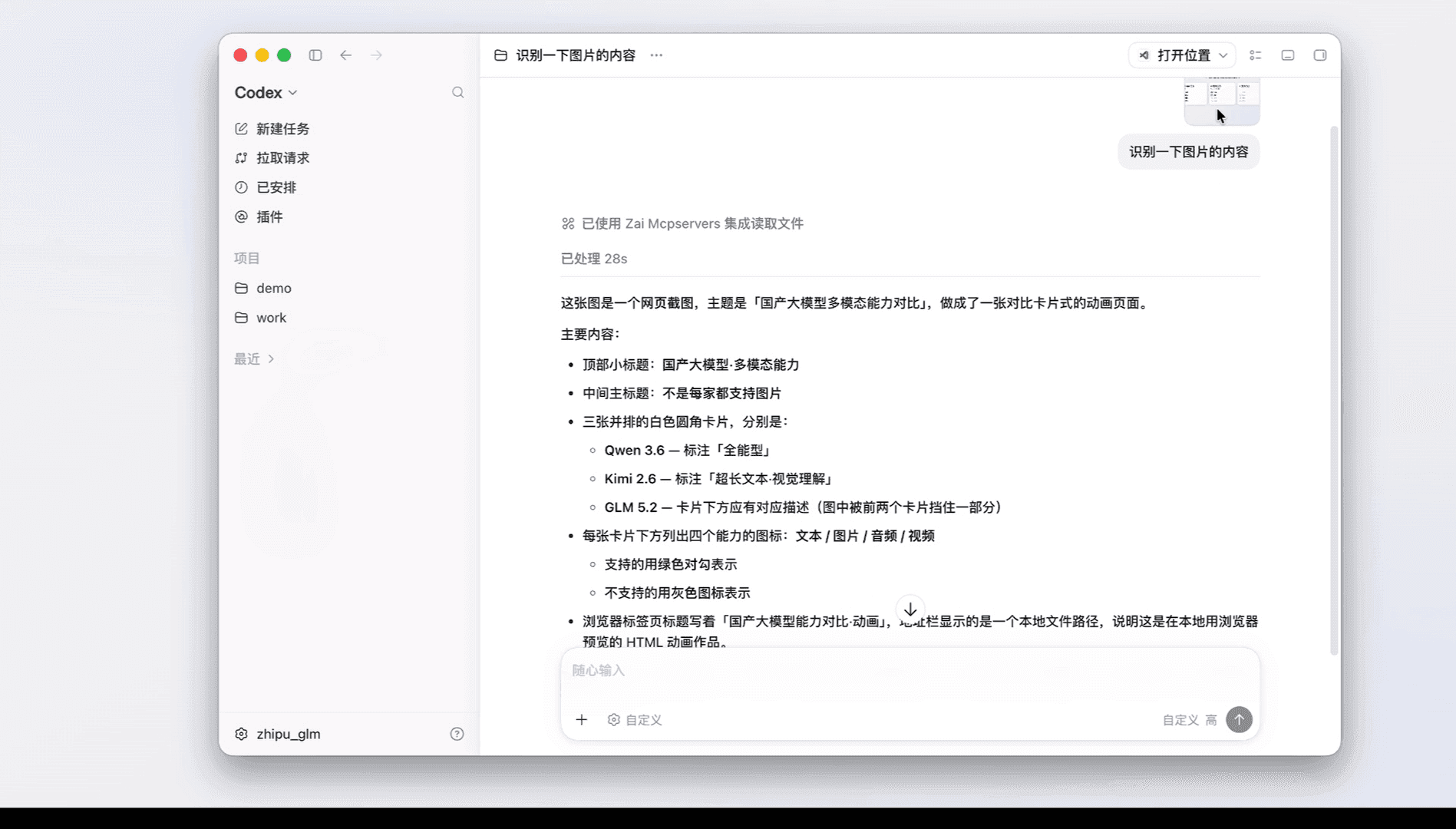This screenshot has width=1456, height=829.
Task: Open the 自定义 高 model selector
Action: pyautogui.click(x=1189, y=720)
